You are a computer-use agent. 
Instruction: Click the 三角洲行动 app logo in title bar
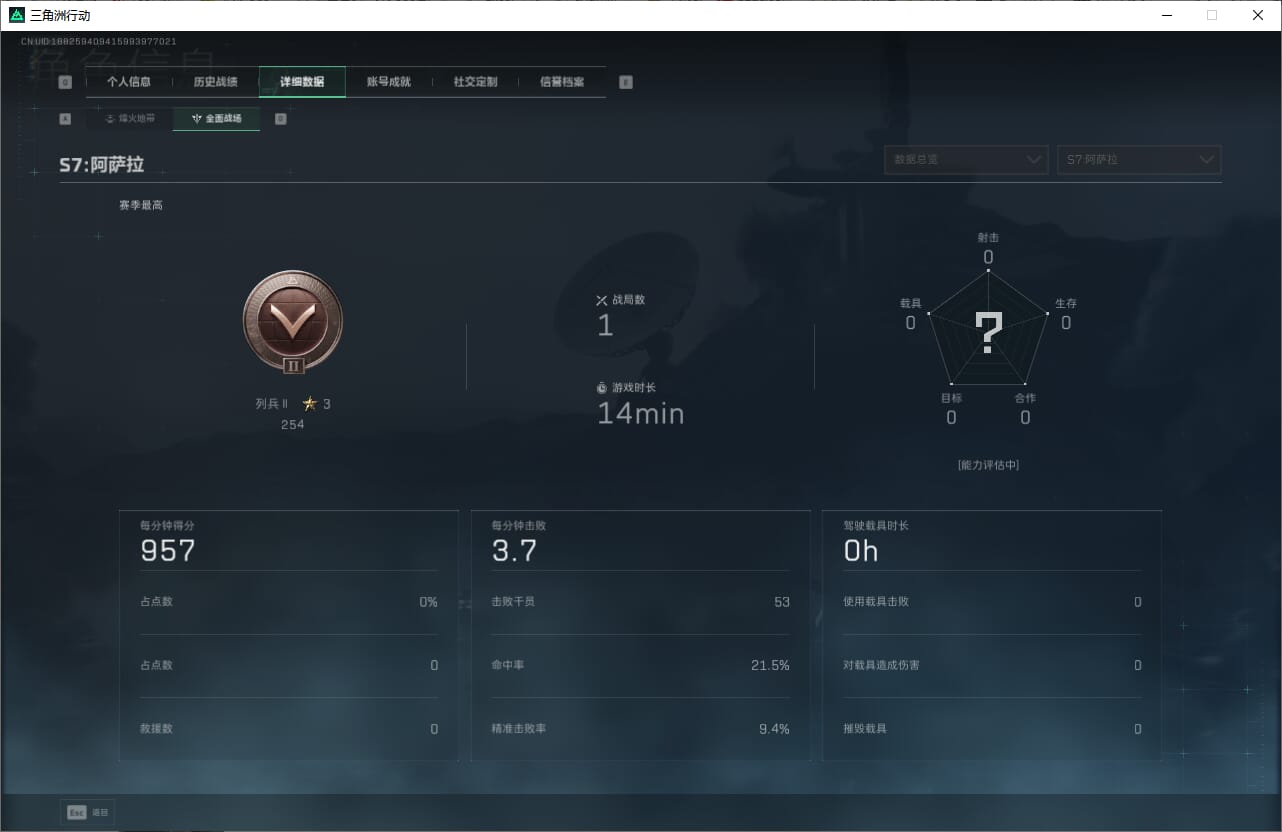tap(16, 15)
